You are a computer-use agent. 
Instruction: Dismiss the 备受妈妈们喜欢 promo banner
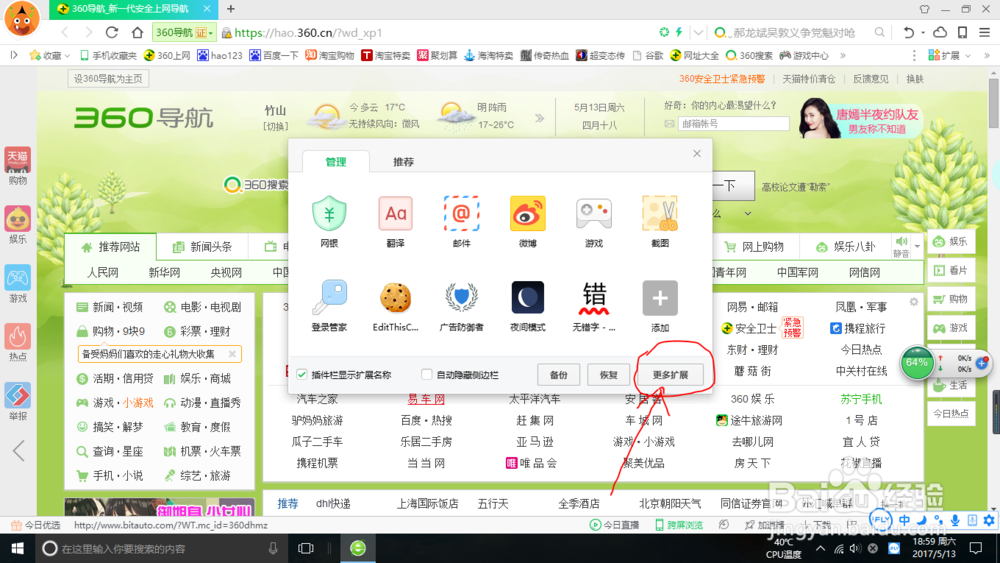232,354
